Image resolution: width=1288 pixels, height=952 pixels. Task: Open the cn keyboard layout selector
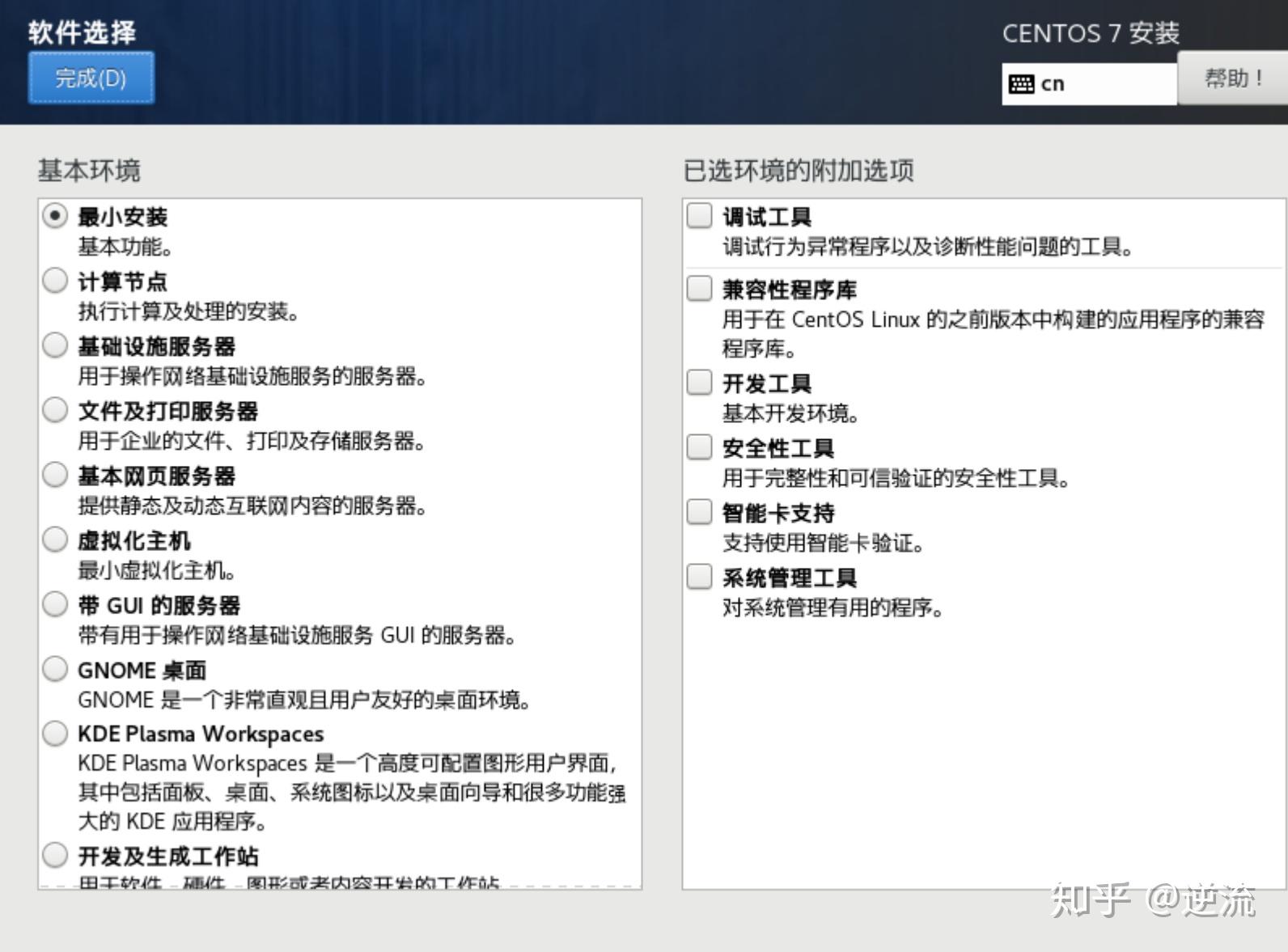(1089, 84)
